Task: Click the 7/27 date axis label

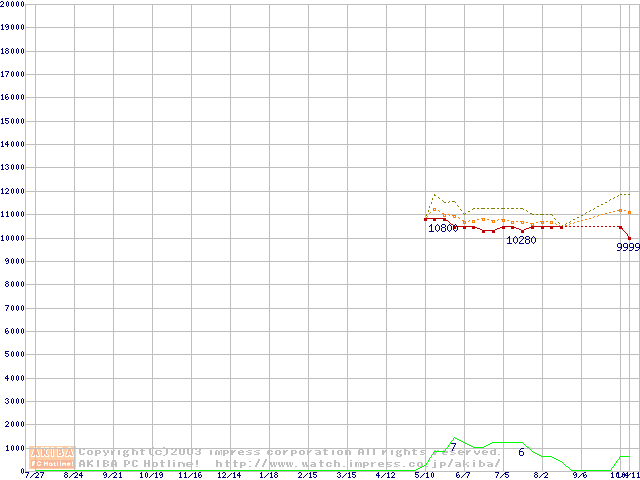Action: coord(34,475)
